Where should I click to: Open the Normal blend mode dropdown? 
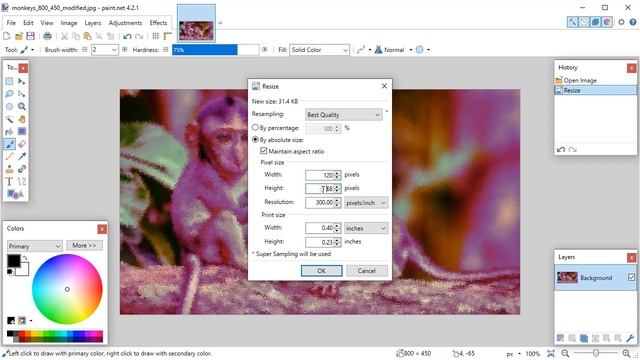point(411,50)
